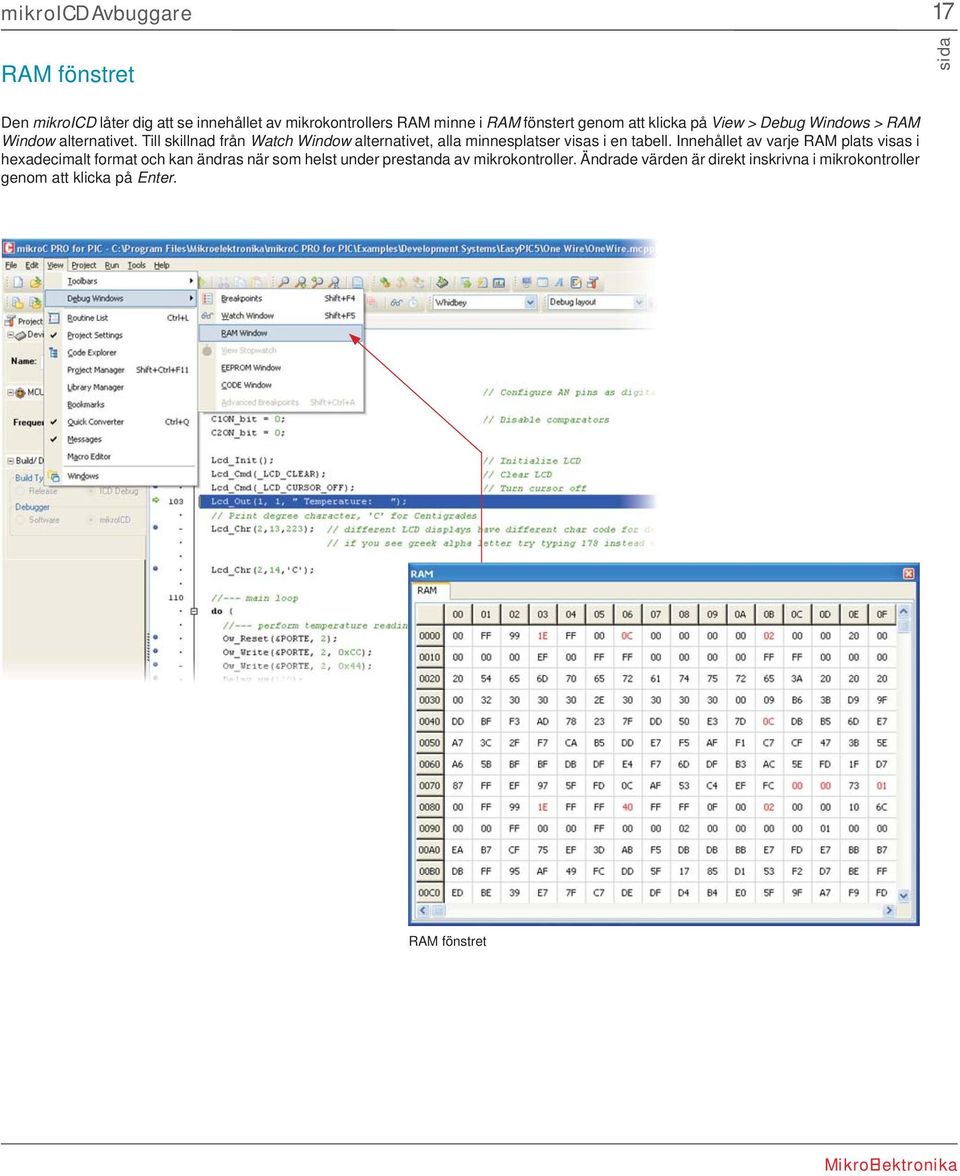
Task: Choose Watch Window in the submenu
Action: tap(281, 316)
